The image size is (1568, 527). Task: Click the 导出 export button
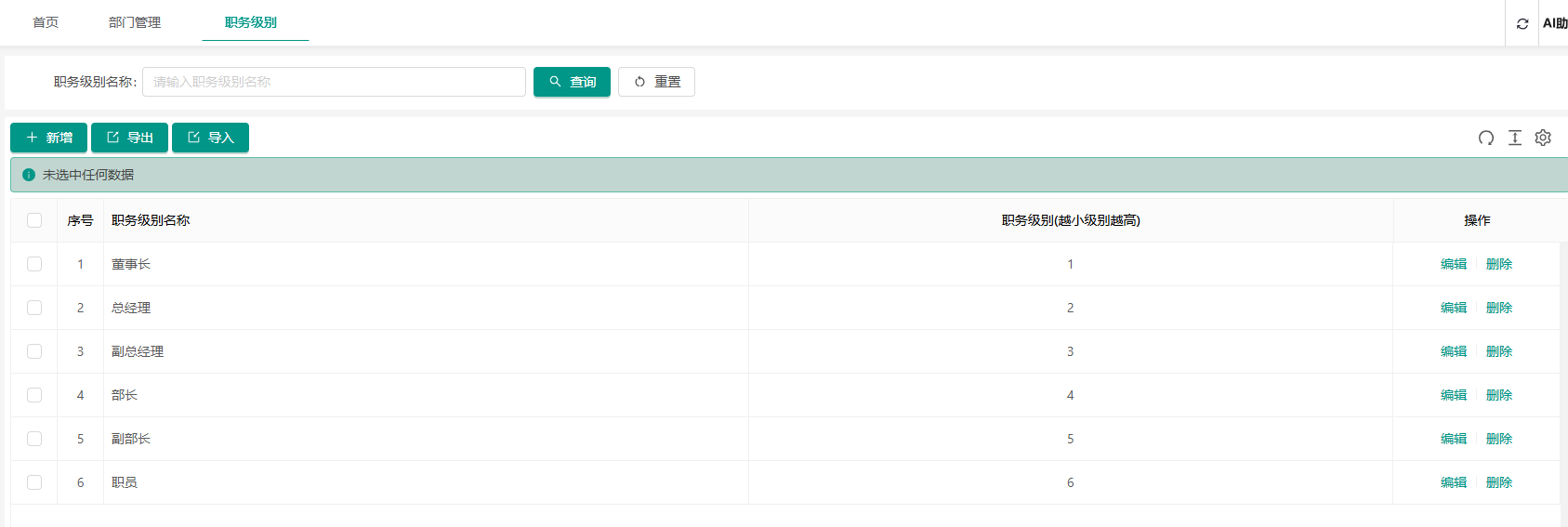click(129, 138)
